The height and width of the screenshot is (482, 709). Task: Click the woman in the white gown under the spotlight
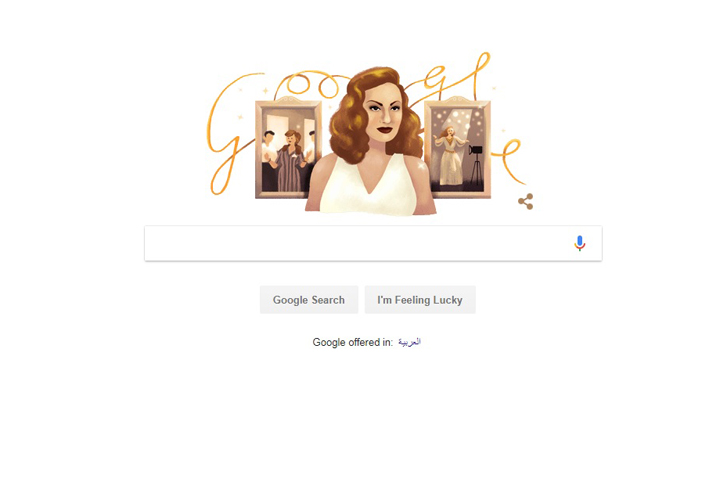pyautogui.click(x=449, y=156)
